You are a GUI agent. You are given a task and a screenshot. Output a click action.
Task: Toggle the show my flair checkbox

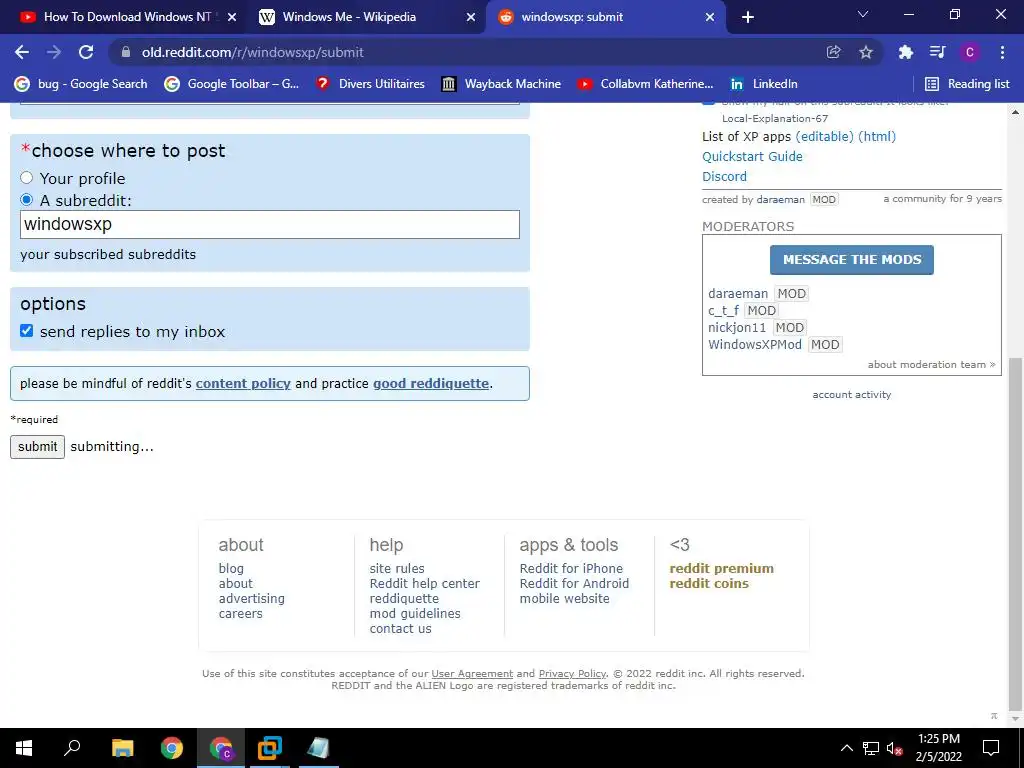(x=708, y=101)
